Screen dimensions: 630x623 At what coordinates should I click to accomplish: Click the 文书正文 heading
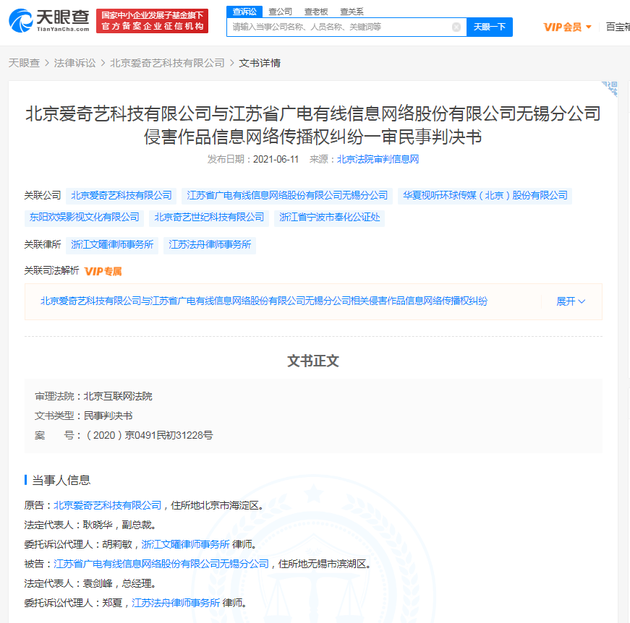[313, 361]
